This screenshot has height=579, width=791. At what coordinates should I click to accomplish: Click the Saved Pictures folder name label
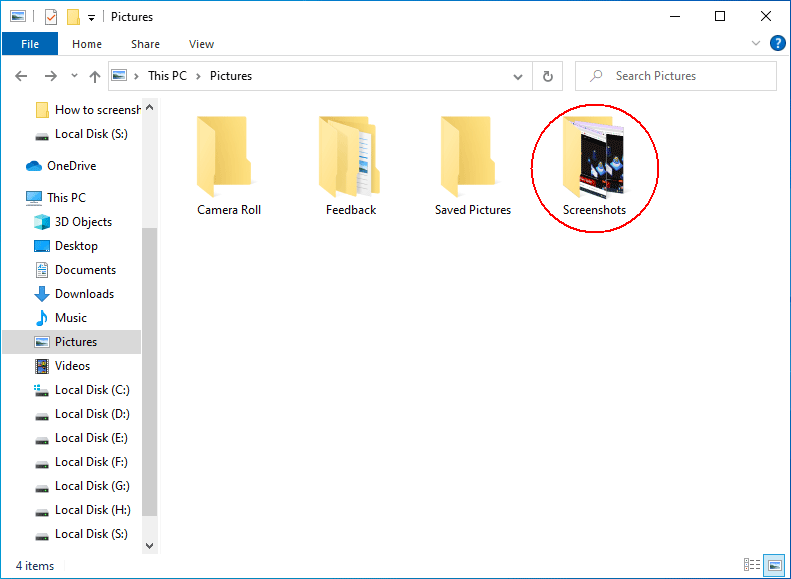[473, 210]
